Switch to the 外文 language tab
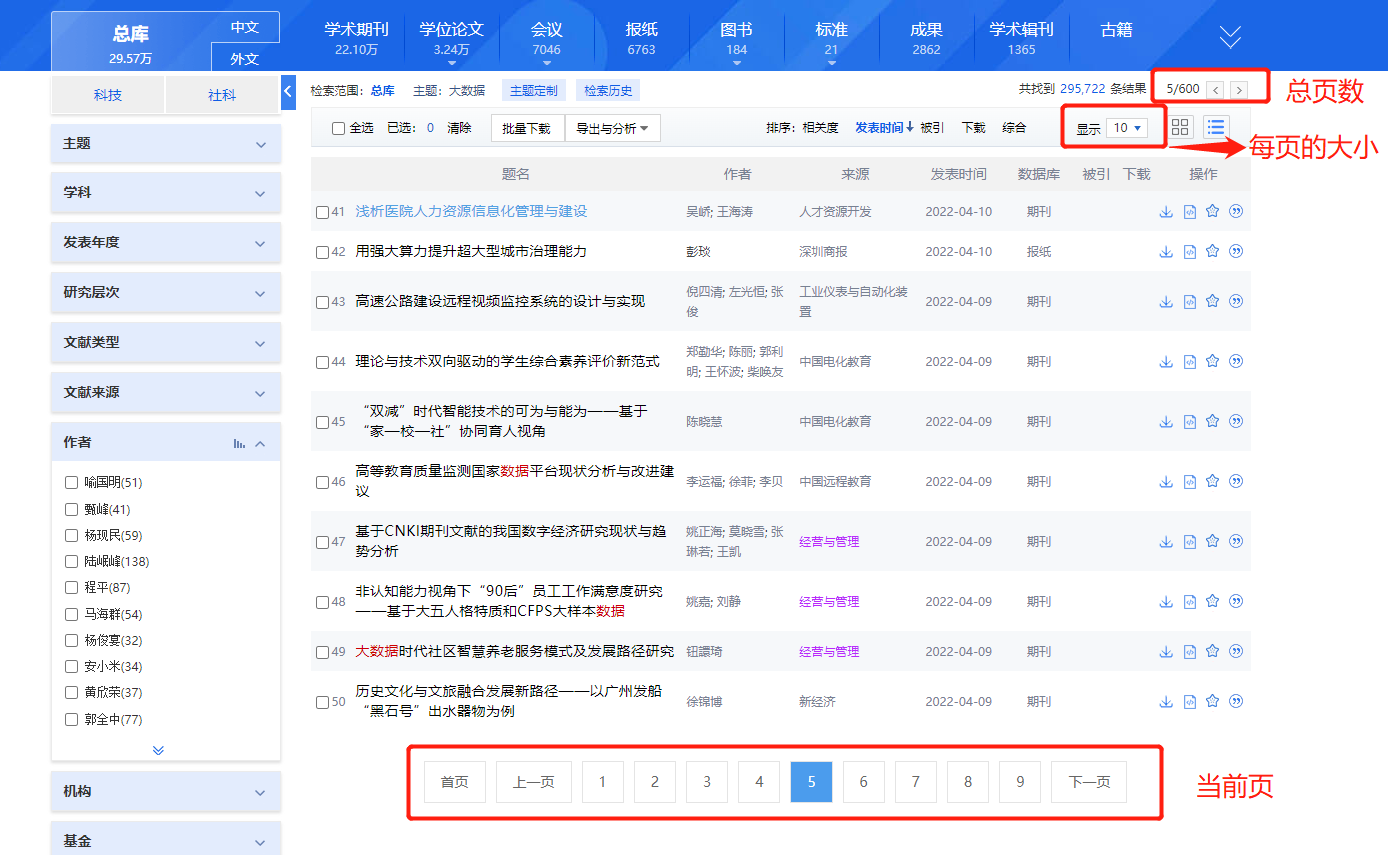Viewport: 1388px width, 855px height. pyautogui.click(x=245, y=58)
